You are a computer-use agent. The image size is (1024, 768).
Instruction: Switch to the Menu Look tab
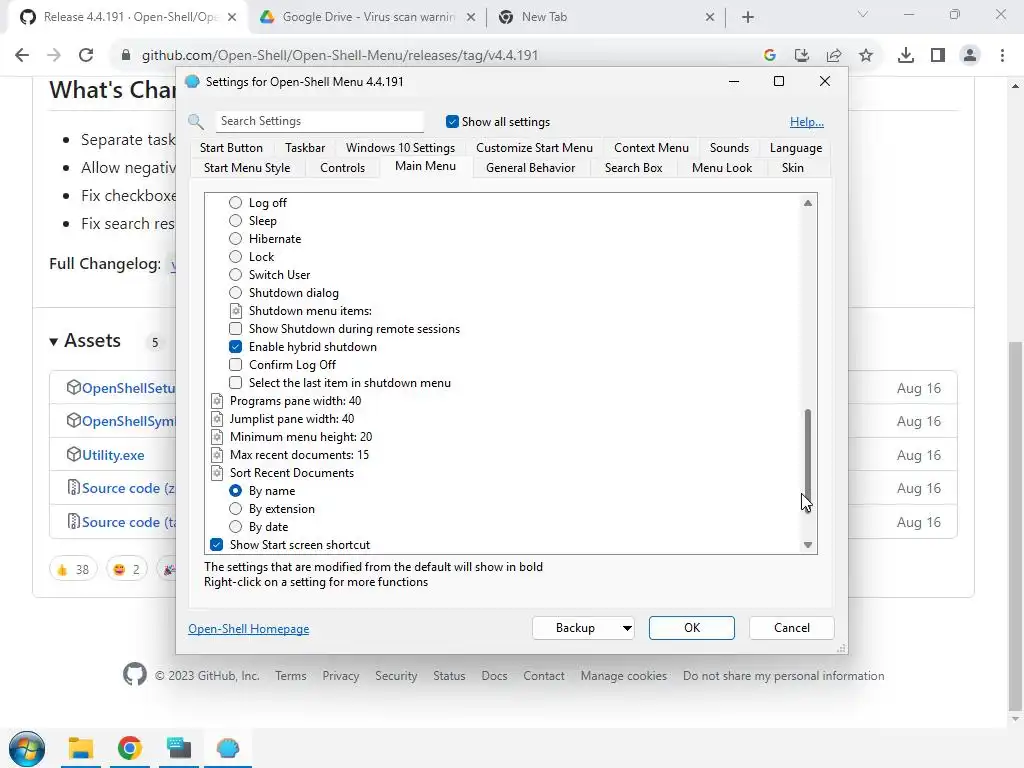coord(722,168)
